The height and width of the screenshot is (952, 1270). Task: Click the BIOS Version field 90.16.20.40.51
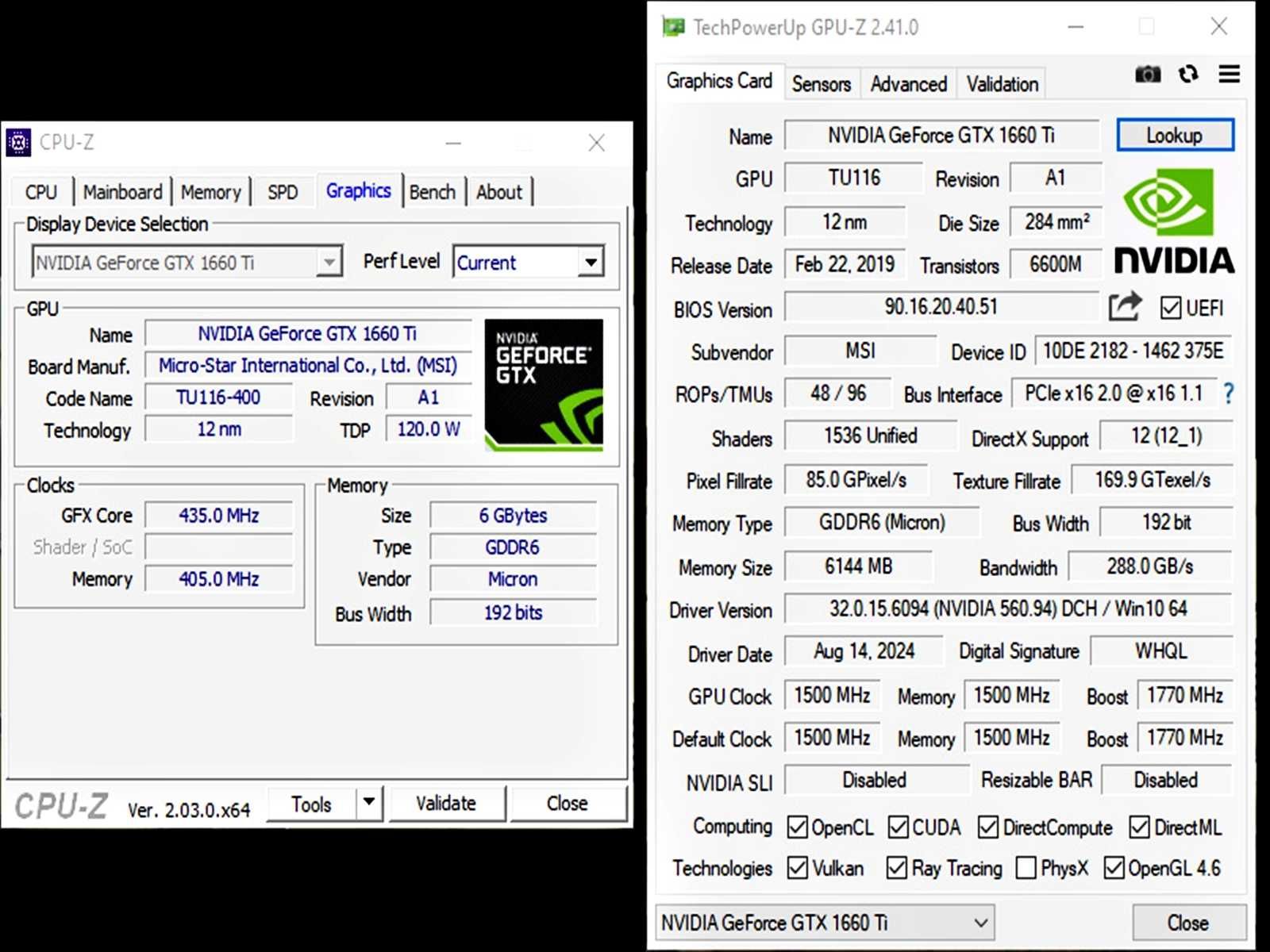[x=941, y=306]
